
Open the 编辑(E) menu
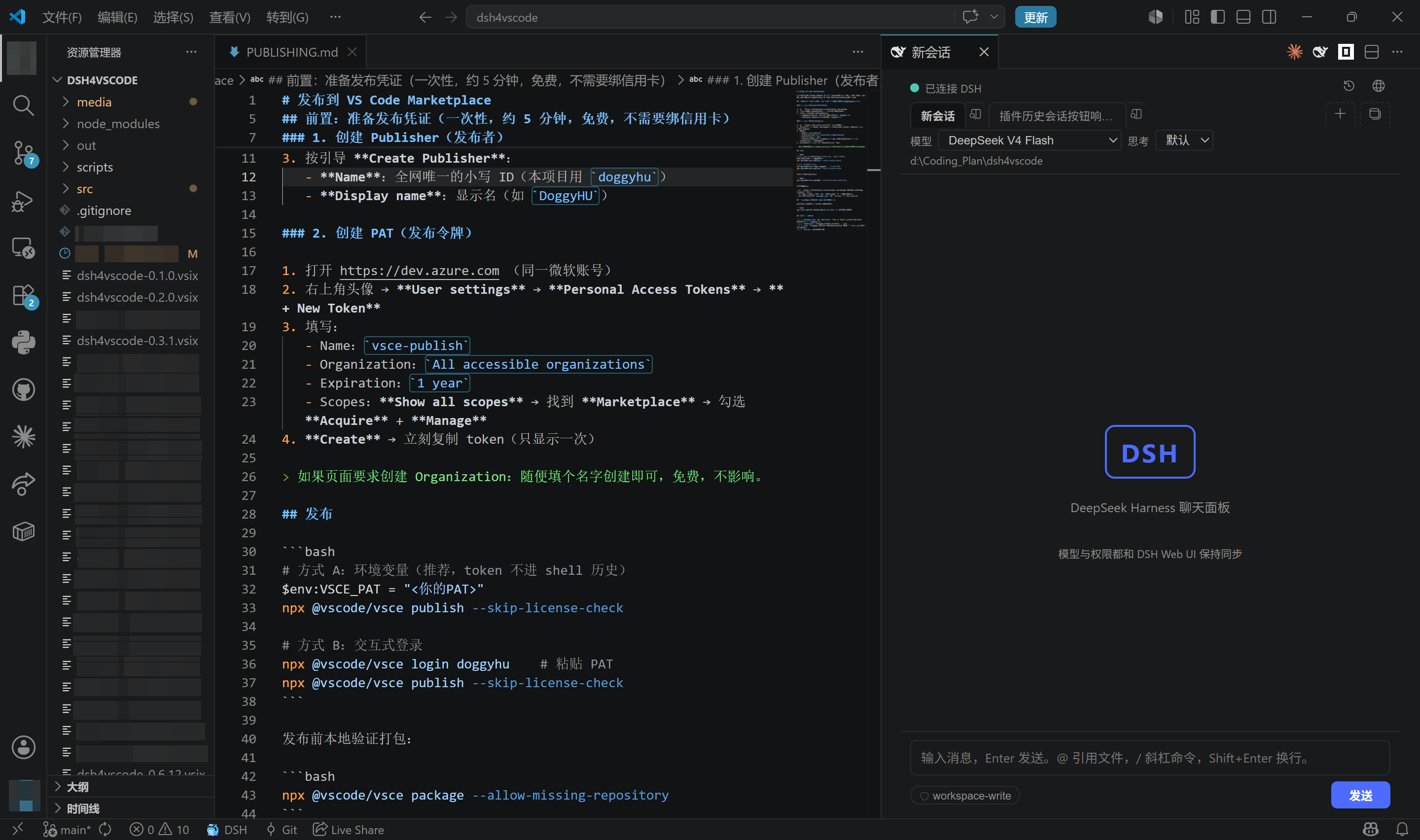pos(117,18)
